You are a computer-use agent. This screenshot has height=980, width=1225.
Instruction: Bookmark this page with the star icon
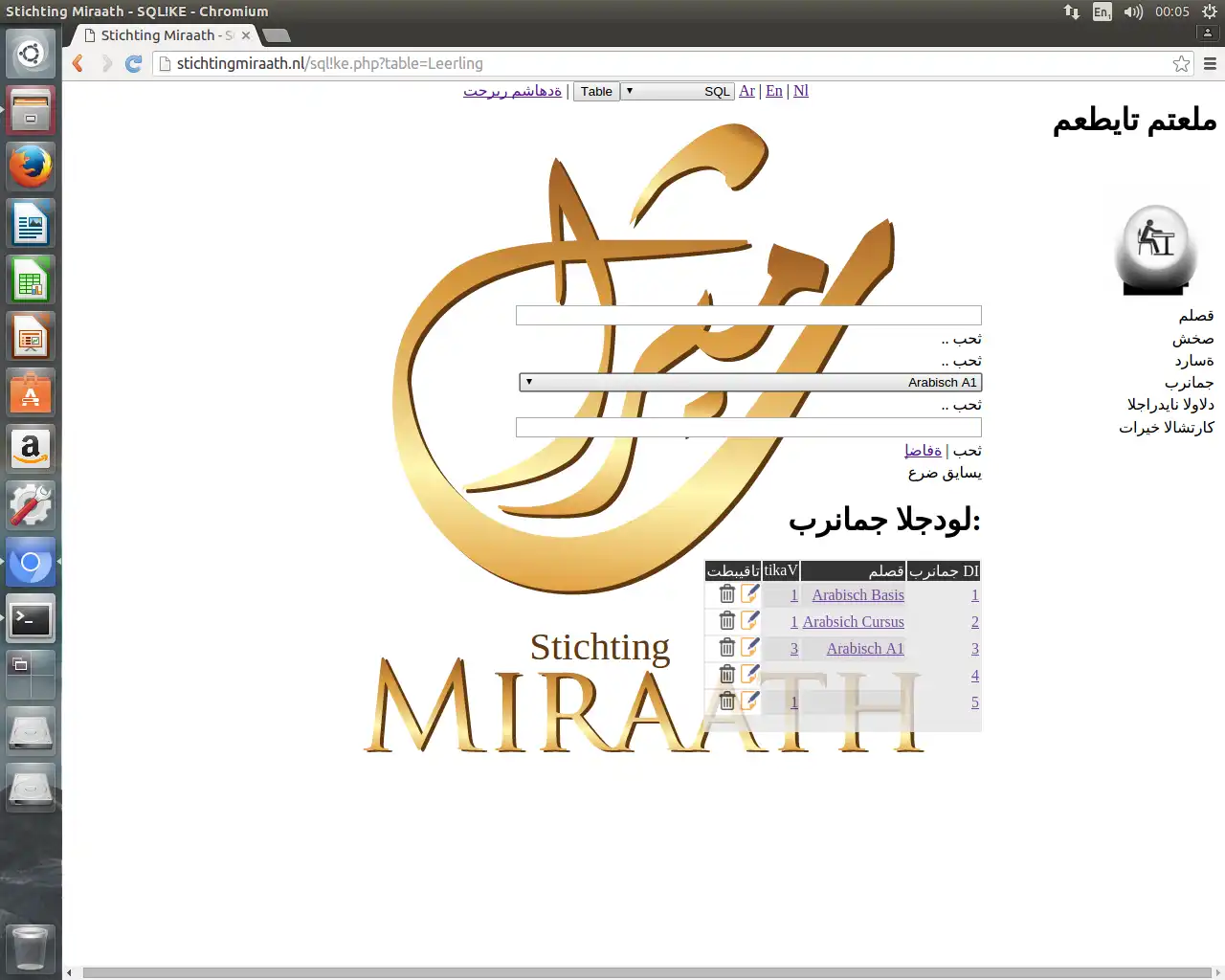1182,63
